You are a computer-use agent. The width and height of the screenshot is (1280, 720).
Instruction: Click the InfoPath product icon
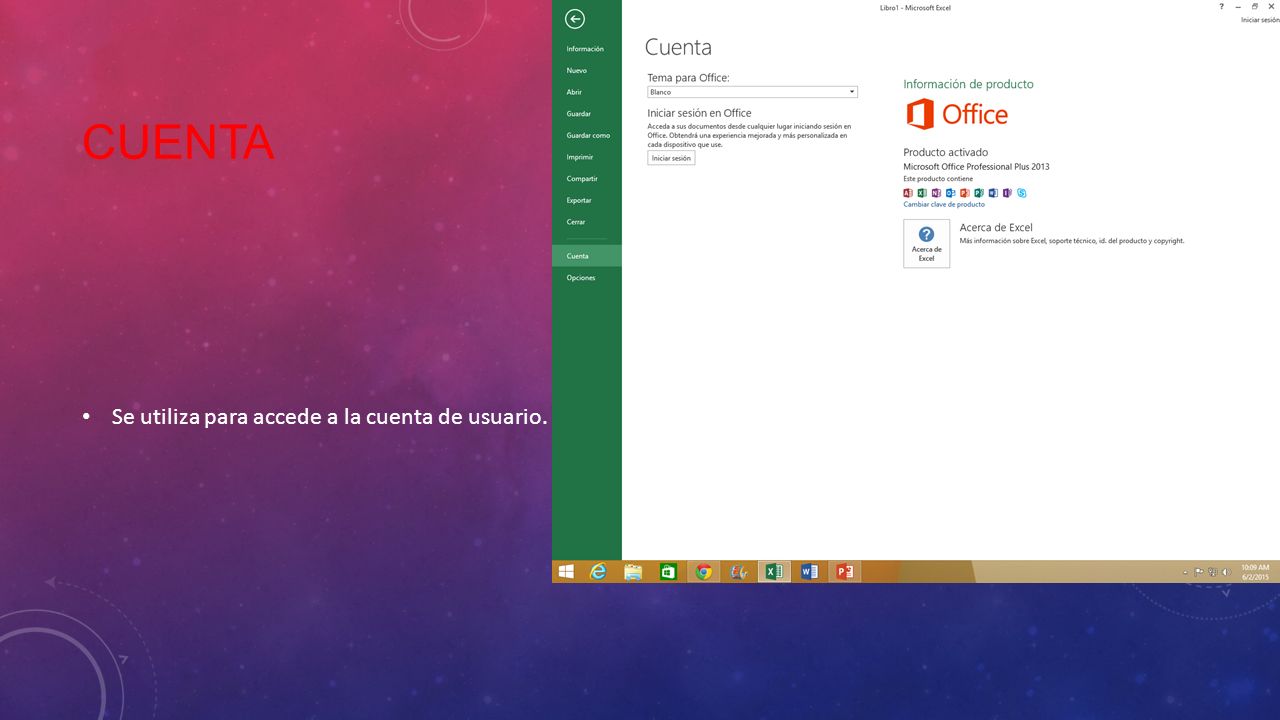pos(1007,193)
